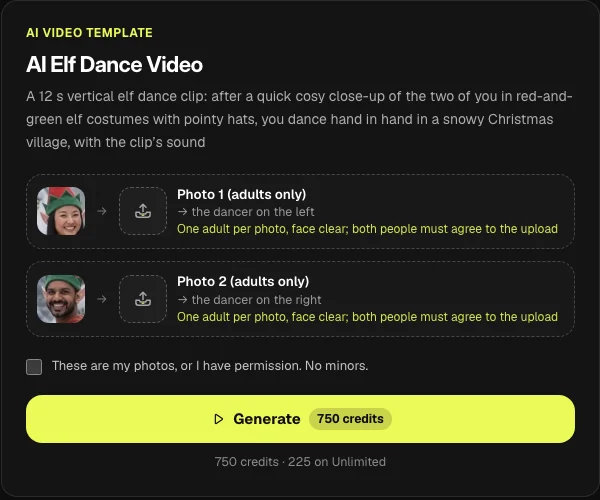Click the yellow-green notice under Photo 1
This screenshot has height=500, width=600.
tap(367, 229)
